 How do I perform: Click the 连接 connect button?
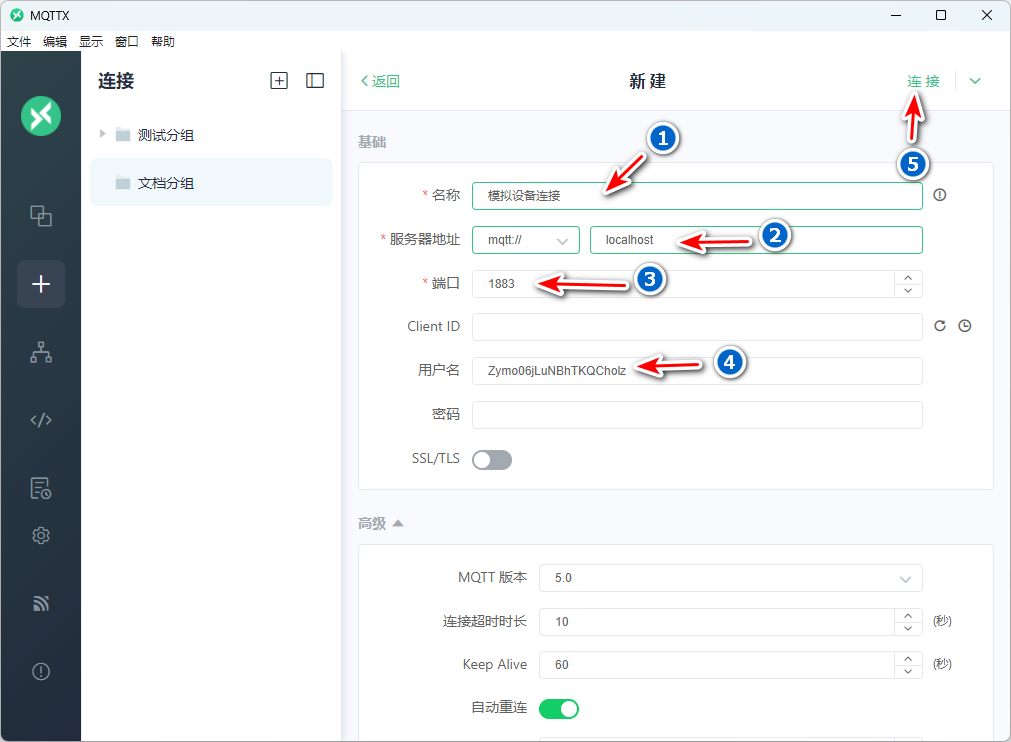[x=923, y=81]
